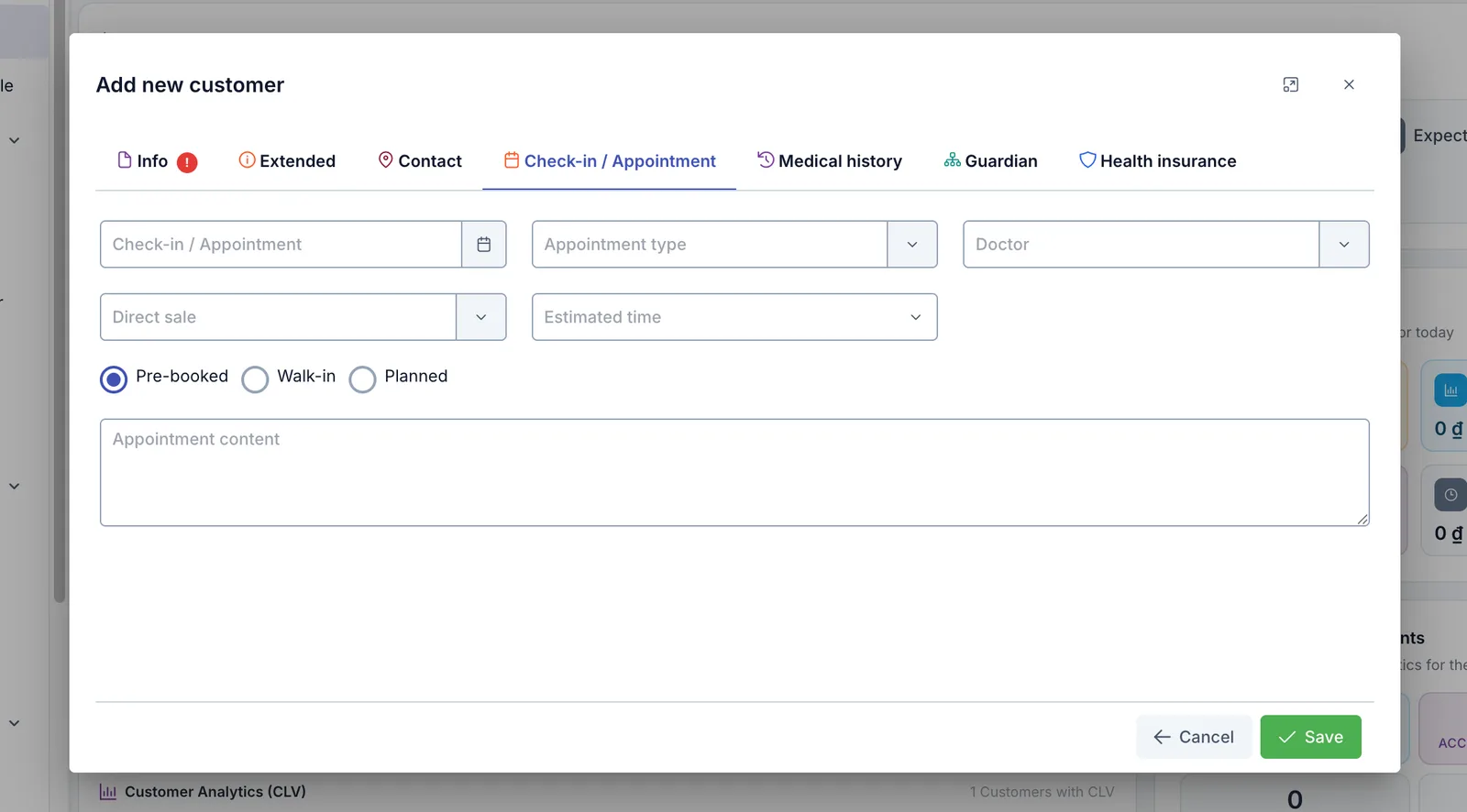This screenshot has width=1467, height=812.
Task: Click the fullscreen expand icon in dialog header
Action: pos(1290,84)
